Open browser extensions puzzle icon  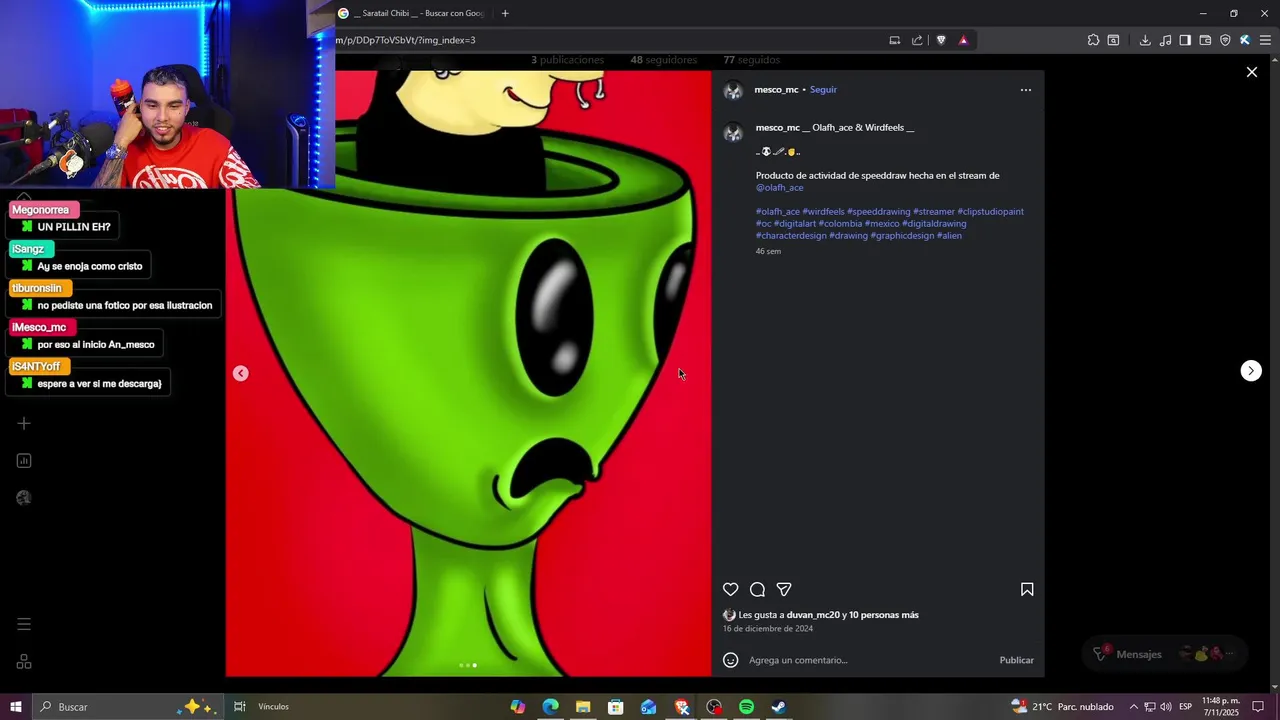pos(1093,40)
